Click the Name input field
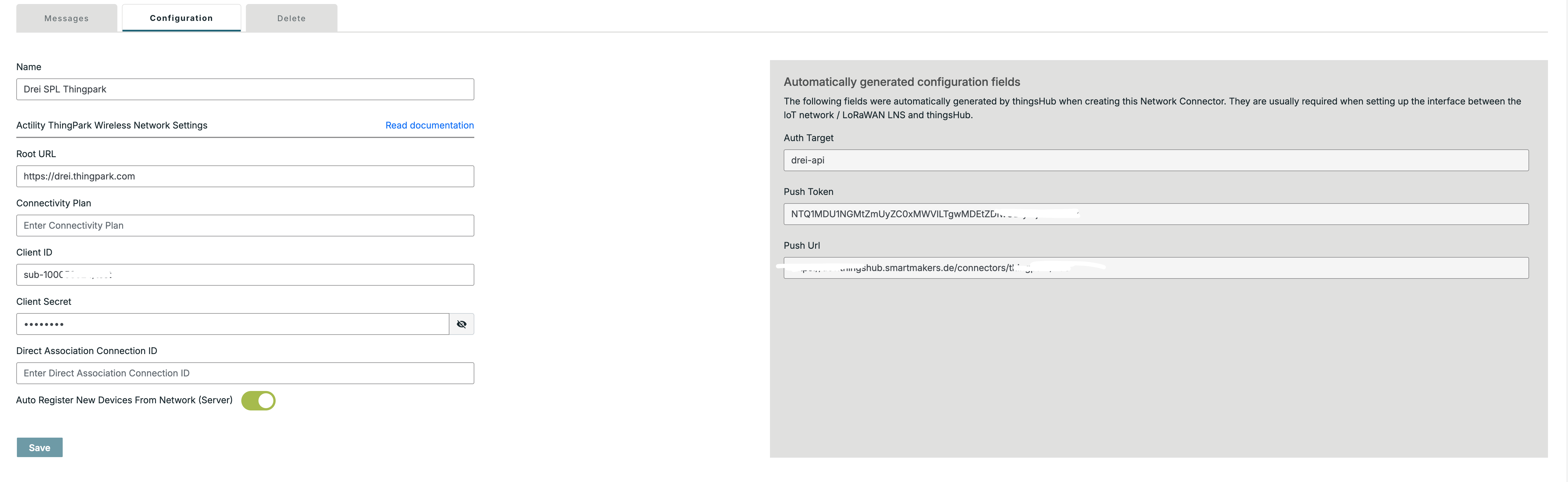Image resolution: width=1568 pixels, height=482 pixels. click(x=245, y=90)
